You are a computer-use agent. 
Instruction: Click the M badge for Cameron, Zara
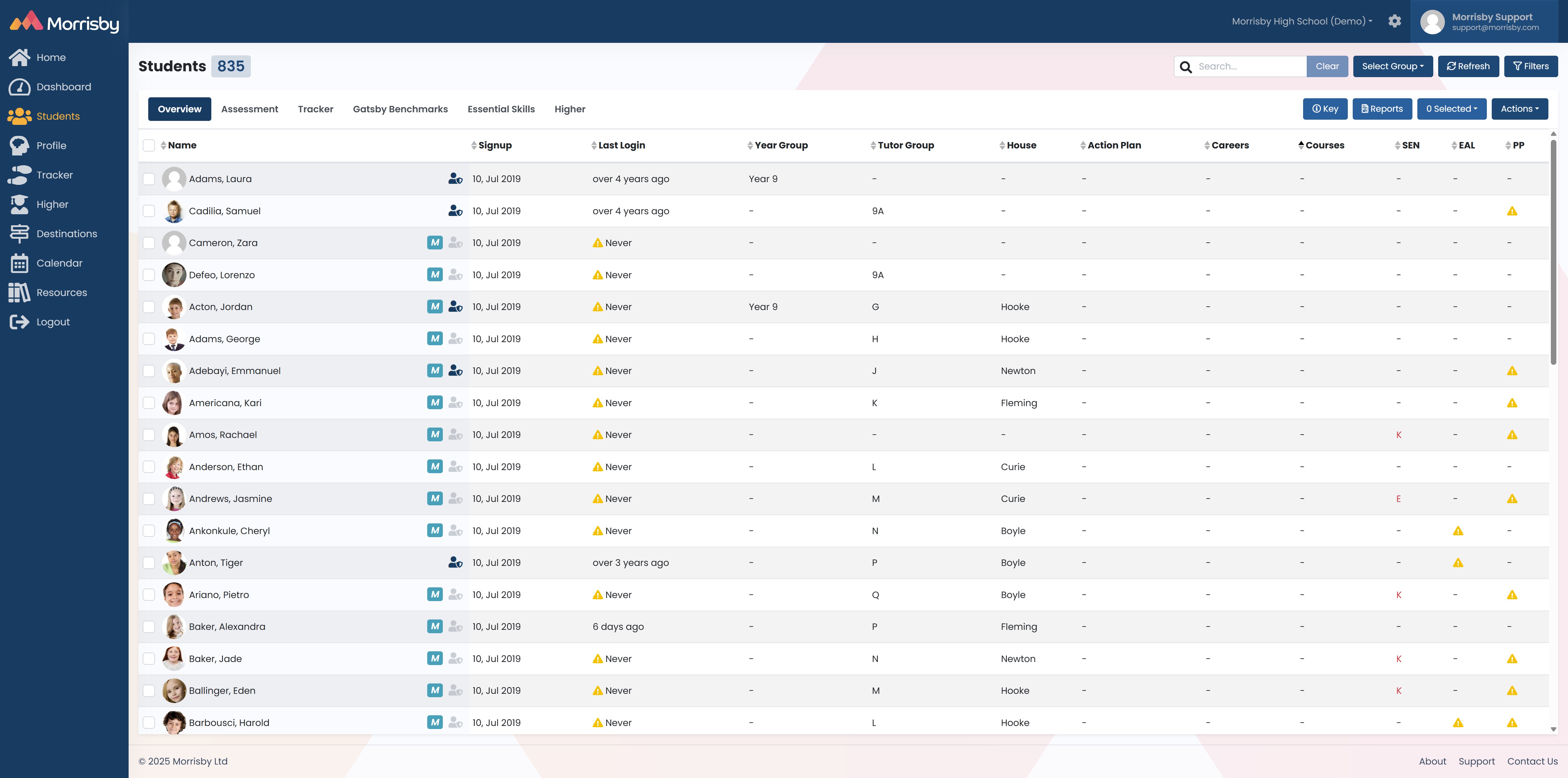(435, 243)
